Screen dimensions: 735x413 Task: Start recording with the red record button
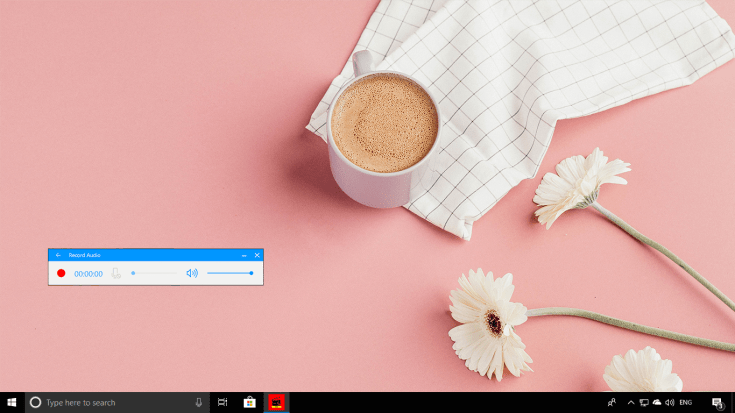point(61,273)
